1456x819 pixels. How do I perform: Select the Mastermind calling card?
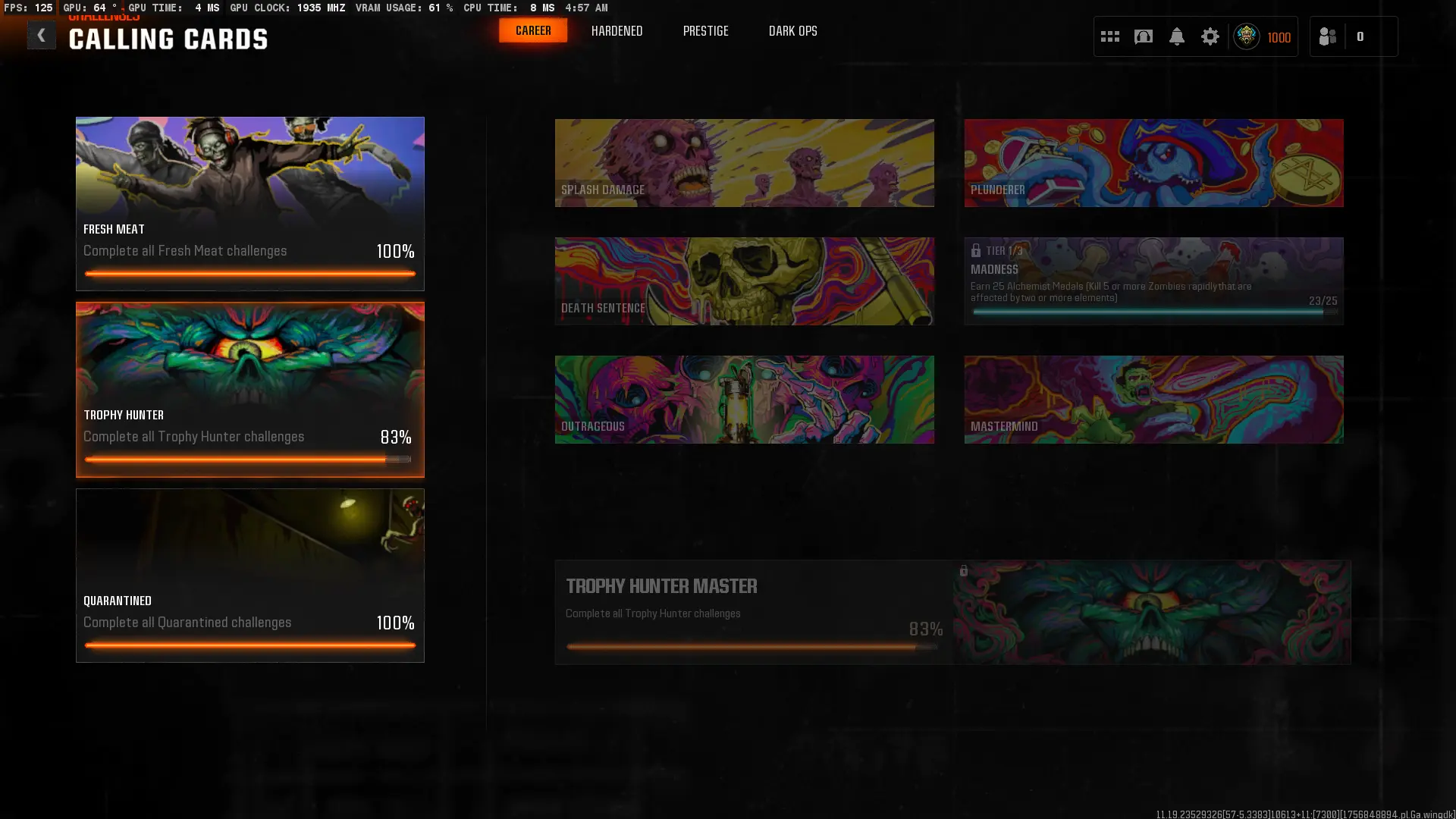click(x=1153, y=399)
